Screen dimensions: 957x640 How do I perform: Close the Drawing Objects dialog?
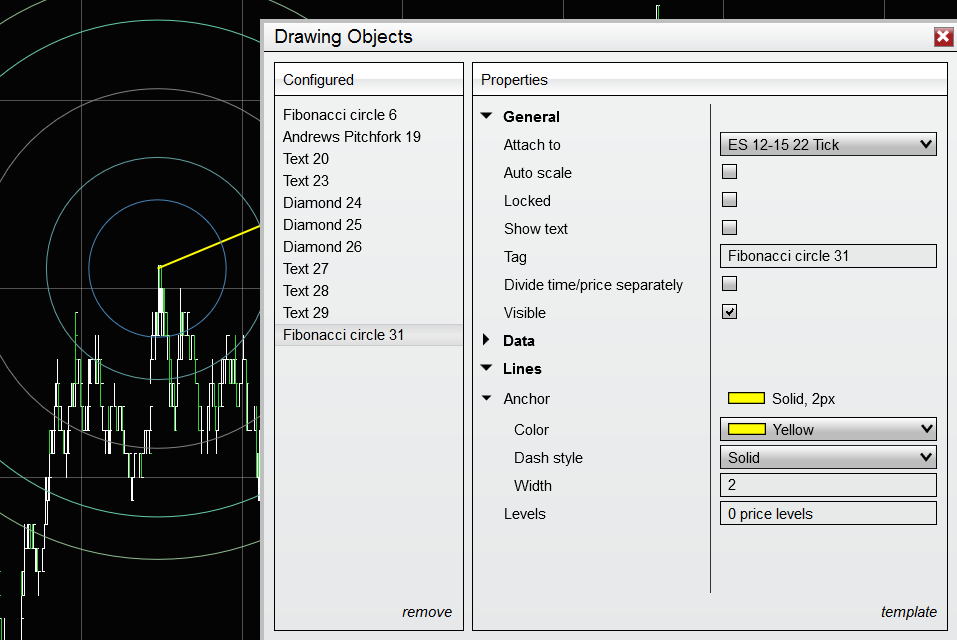click(x=942, y=37)
